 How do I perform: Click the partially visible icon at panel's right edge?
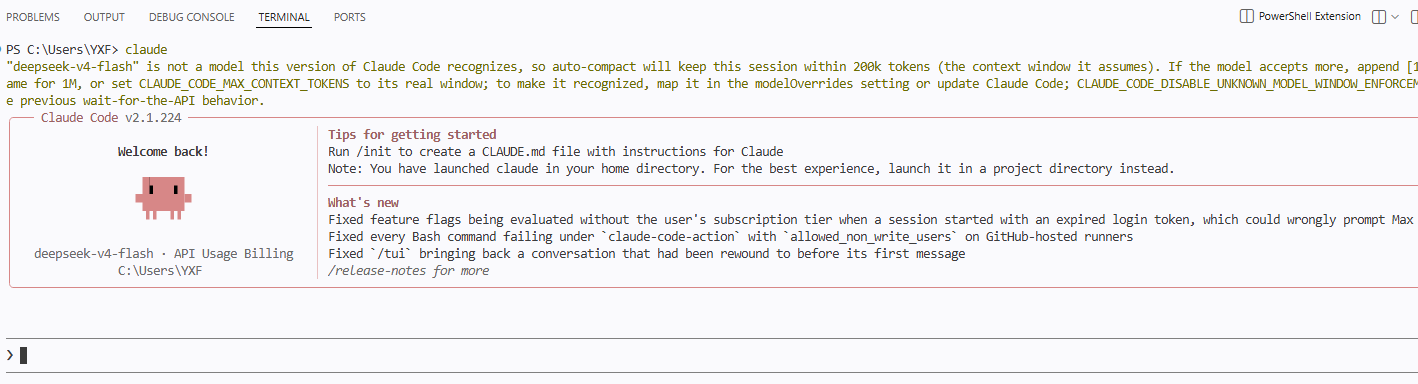tap(1413, 17)
